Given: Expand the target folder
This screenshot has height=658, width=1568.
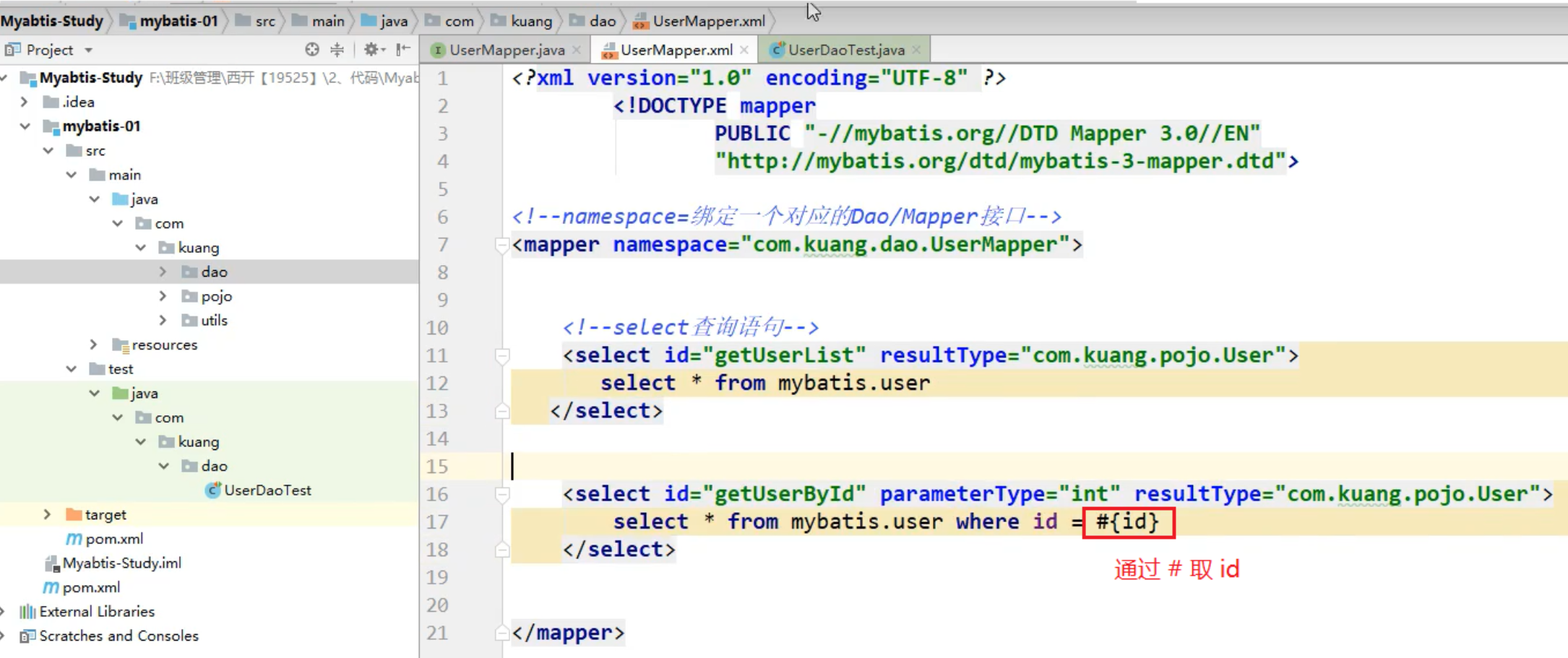Looking at the screenshot, I should [x=48, y=514].
